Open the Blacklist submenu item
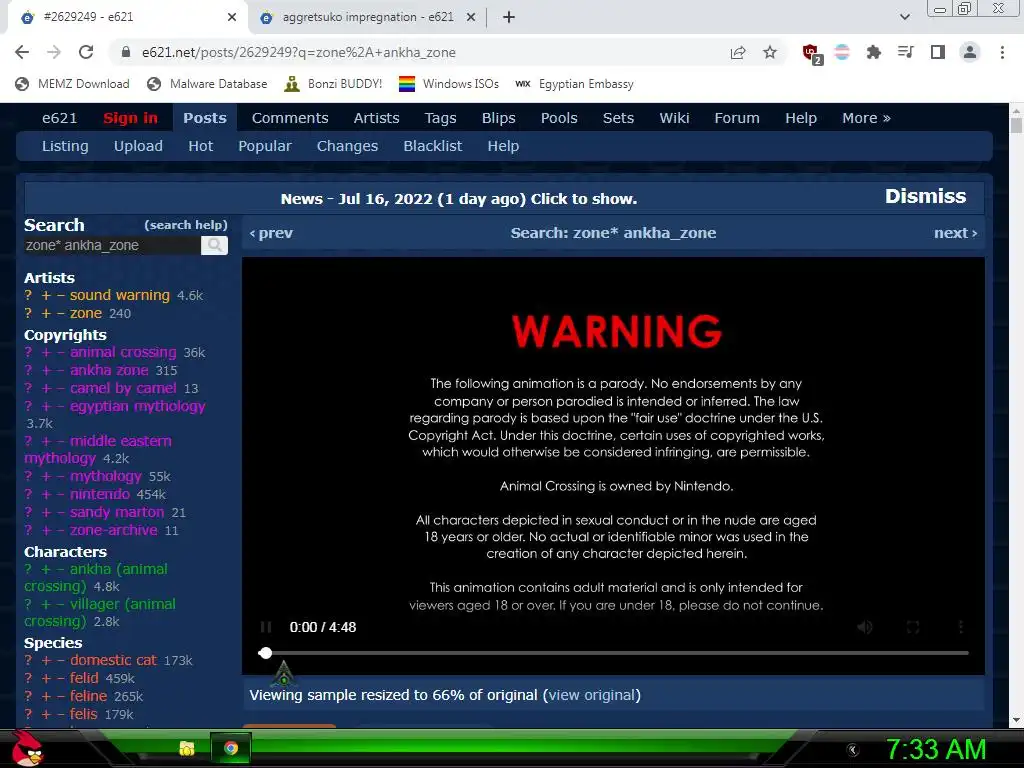This screenshot has width=1024, height=768. coord(432,146)
